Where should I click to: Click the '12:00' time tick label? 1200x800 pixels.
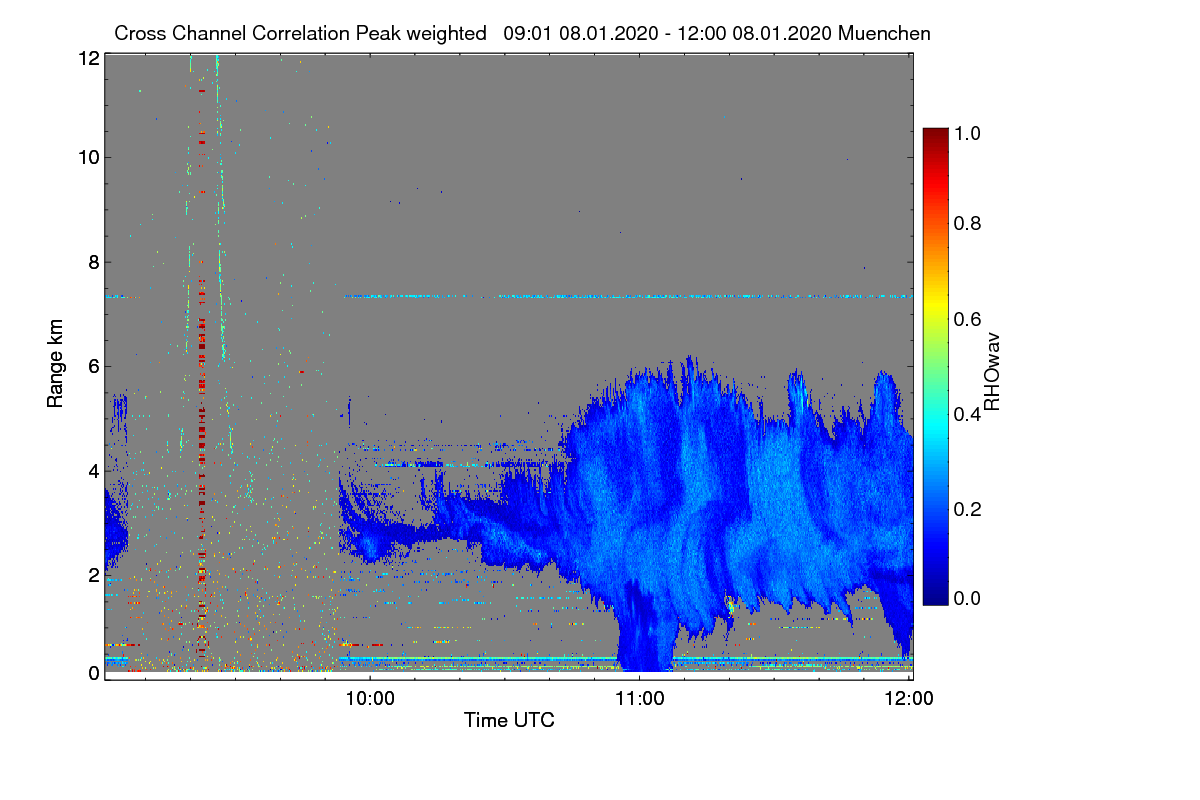pos(910,699)
